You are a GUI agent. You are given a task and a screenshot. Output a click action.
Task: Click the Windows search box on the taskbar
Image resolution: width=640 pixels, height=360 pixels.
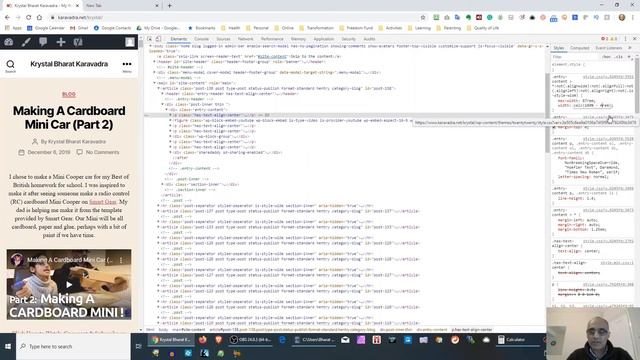click(73, 346)
